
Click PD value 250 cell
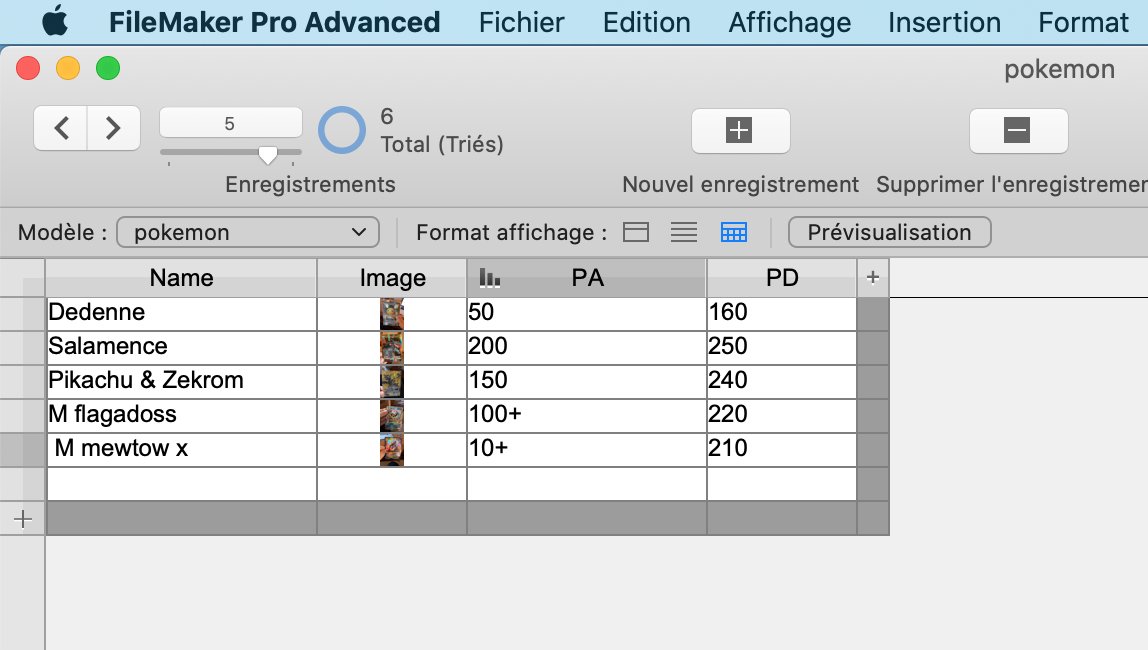point(782,348)
